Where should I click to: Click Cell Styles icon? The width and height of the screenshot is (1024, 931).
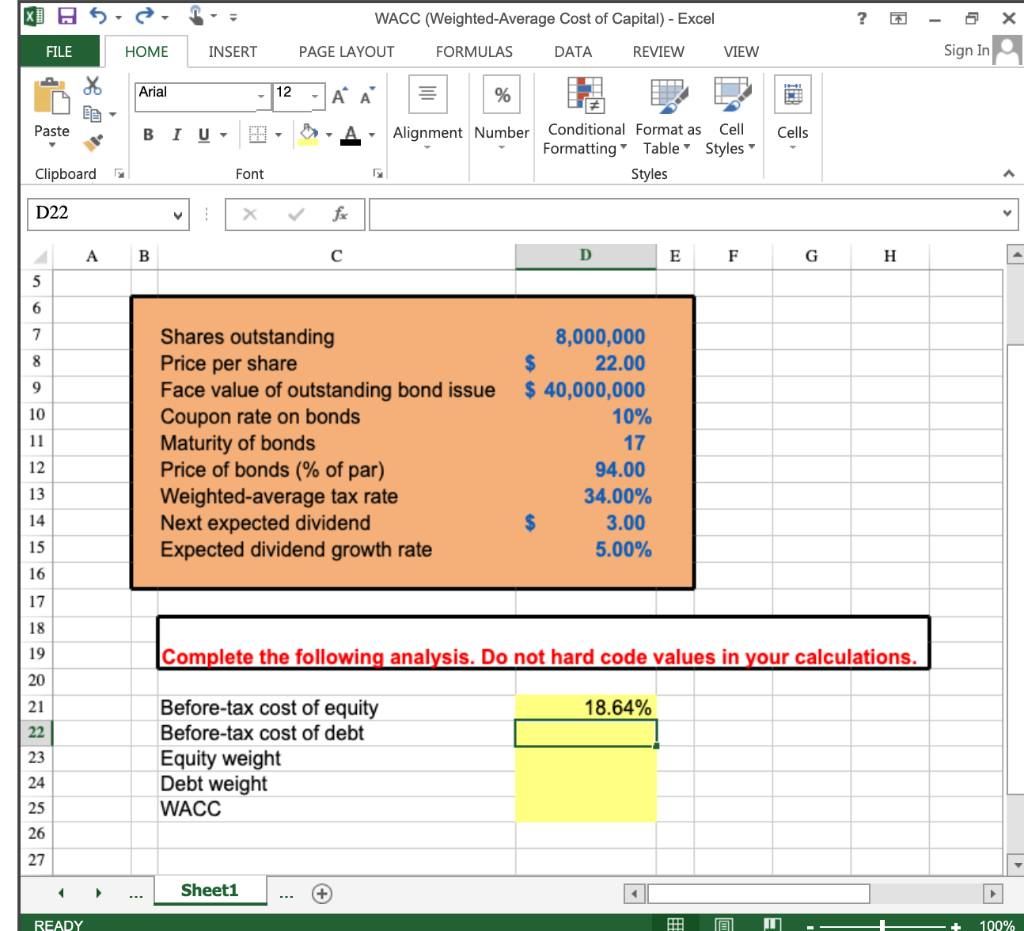(732, 95)
